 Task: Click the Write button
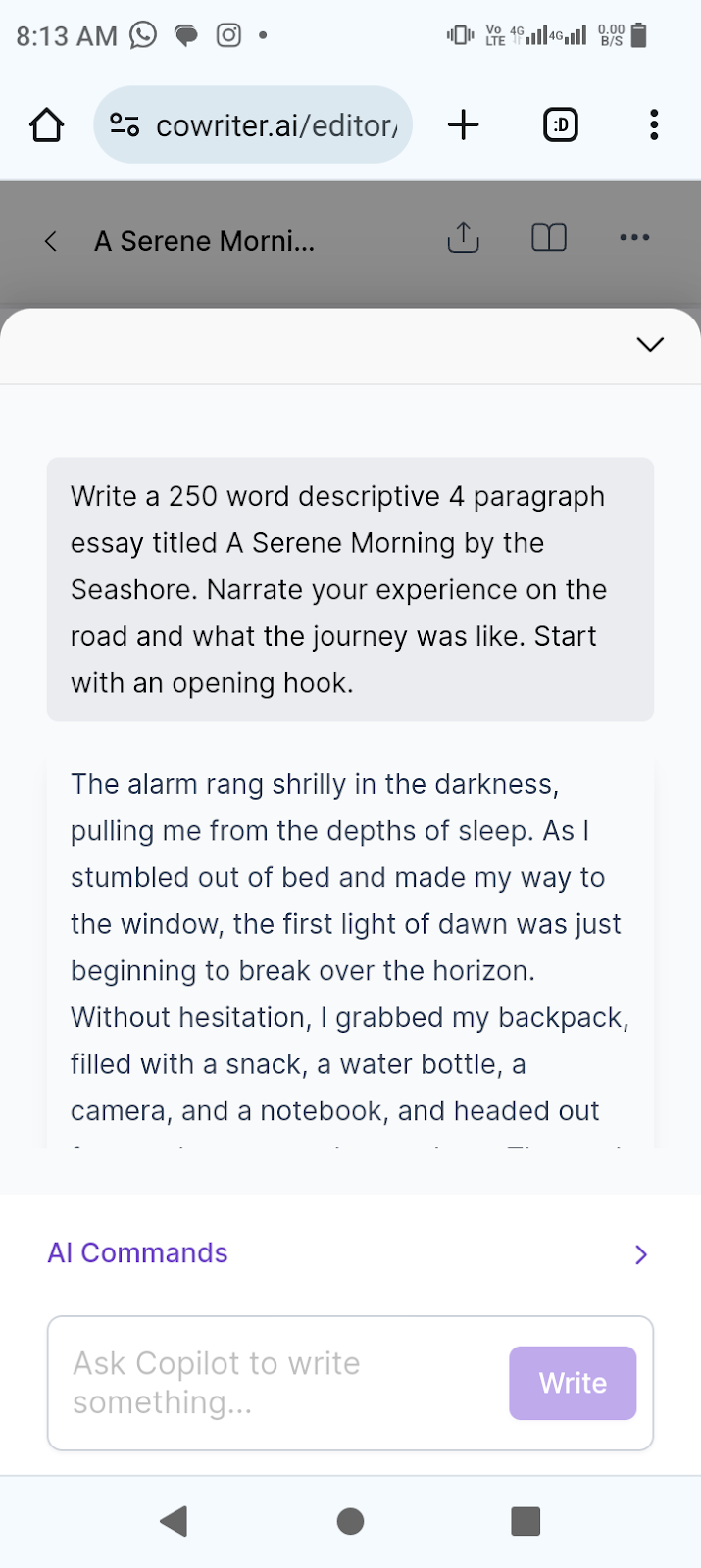click(573, 1383)
